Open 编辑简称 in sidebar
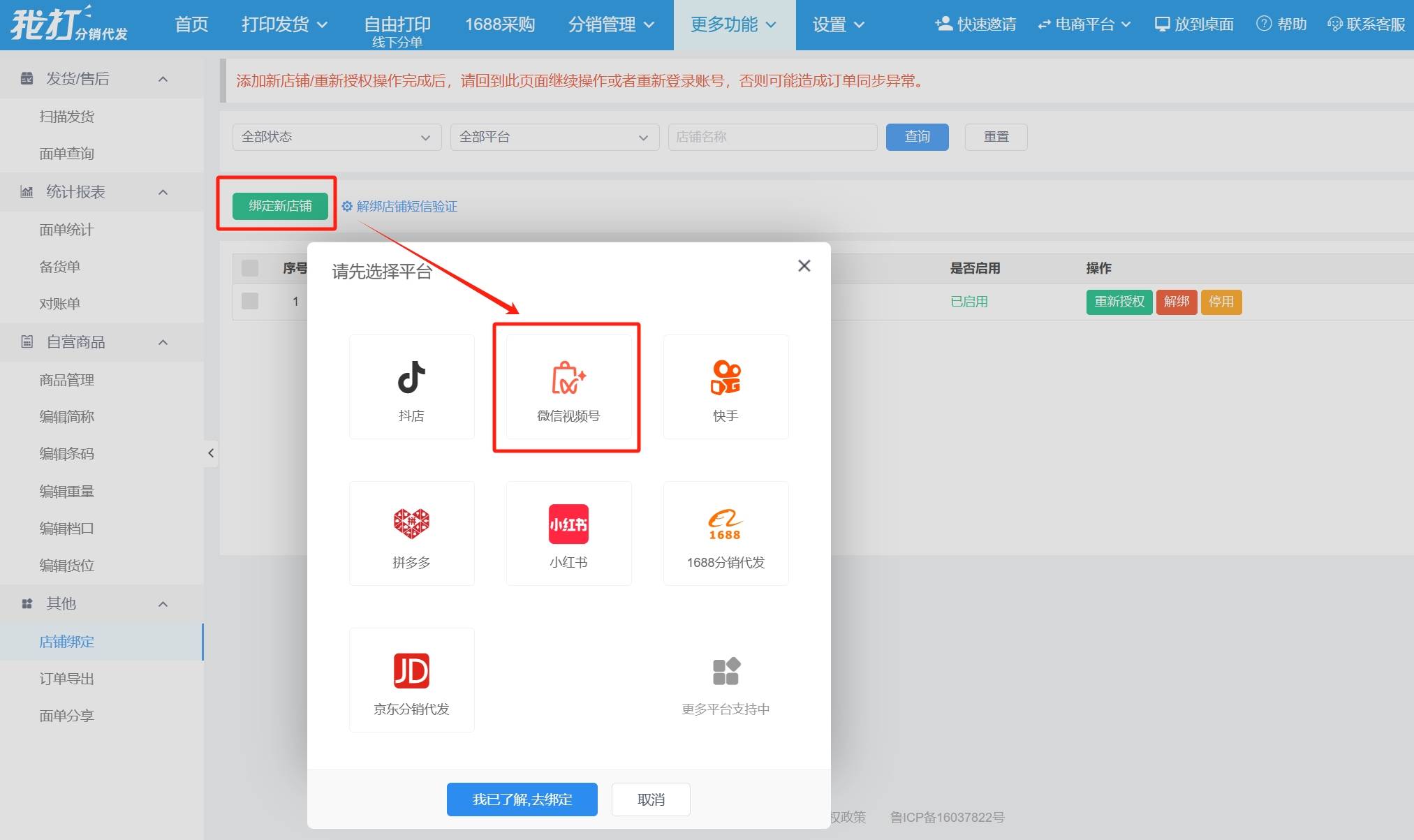1414x840 pixels. point(66,417)
